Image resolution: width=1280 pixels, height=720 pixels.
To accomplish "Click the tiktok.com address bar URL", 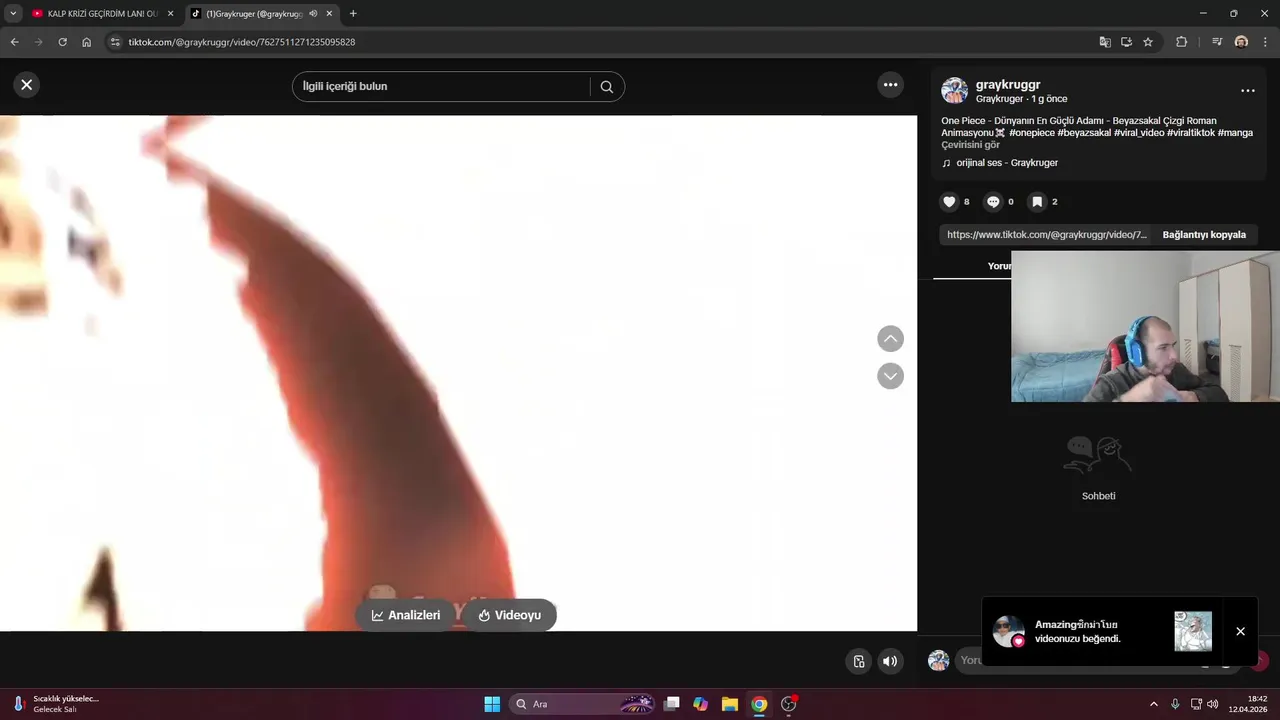I will click(x=242, y=42).
